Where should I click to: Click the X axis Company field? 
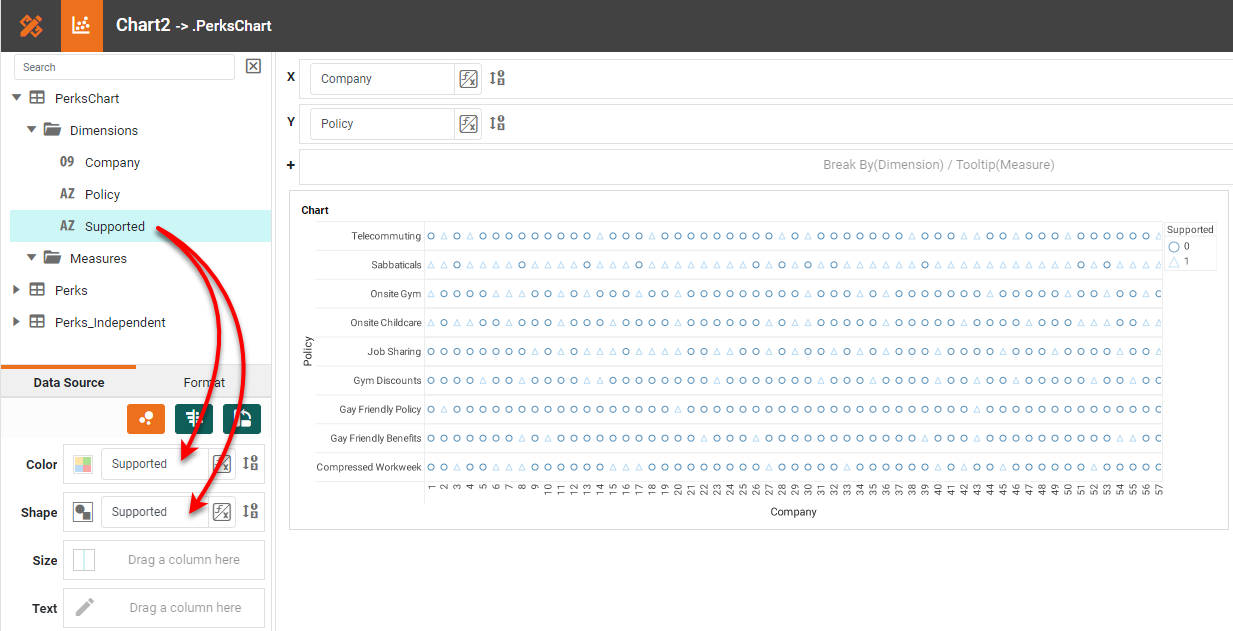click(x=382, y=79)
